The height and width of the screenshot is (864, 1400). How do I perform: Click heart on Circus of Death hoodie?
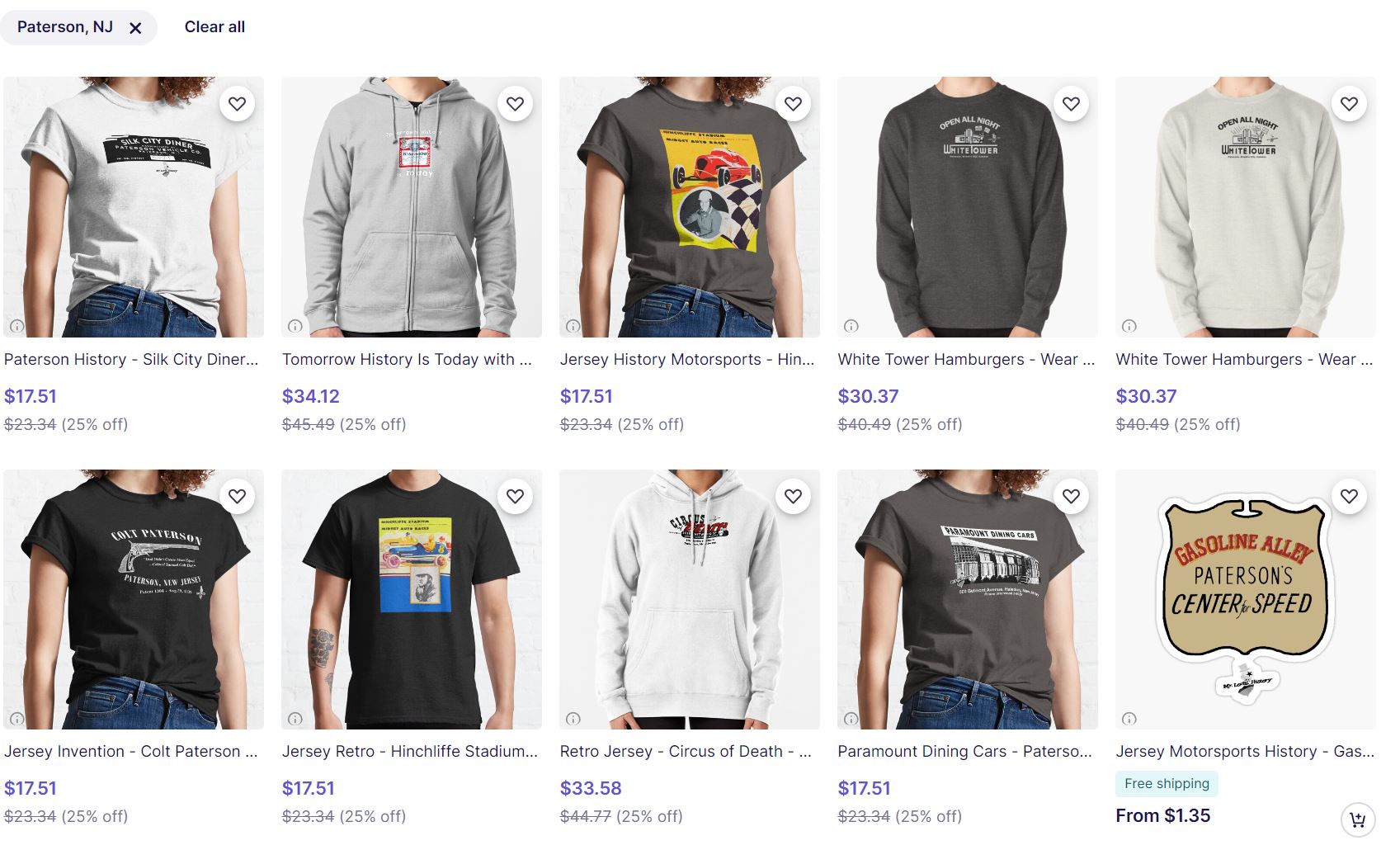click(793, 496)
